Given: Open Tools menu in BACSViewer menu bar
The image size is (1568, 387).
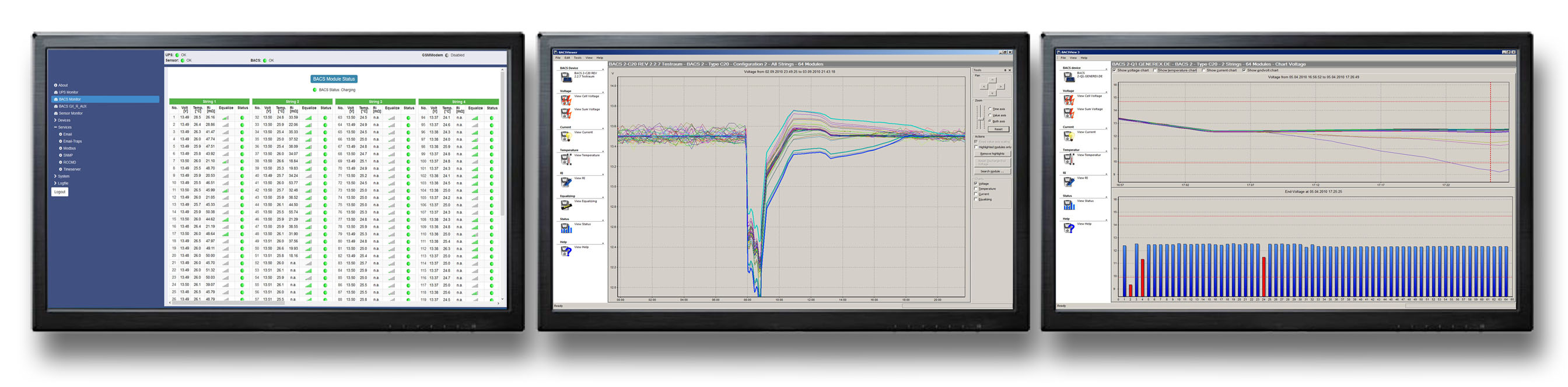Looking at the screenshot, I should (x=577, y=58).
